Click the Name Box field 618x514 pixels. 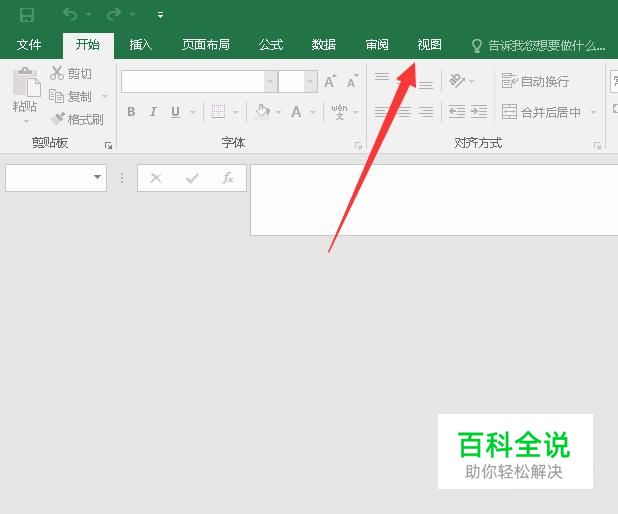(56, 178)
